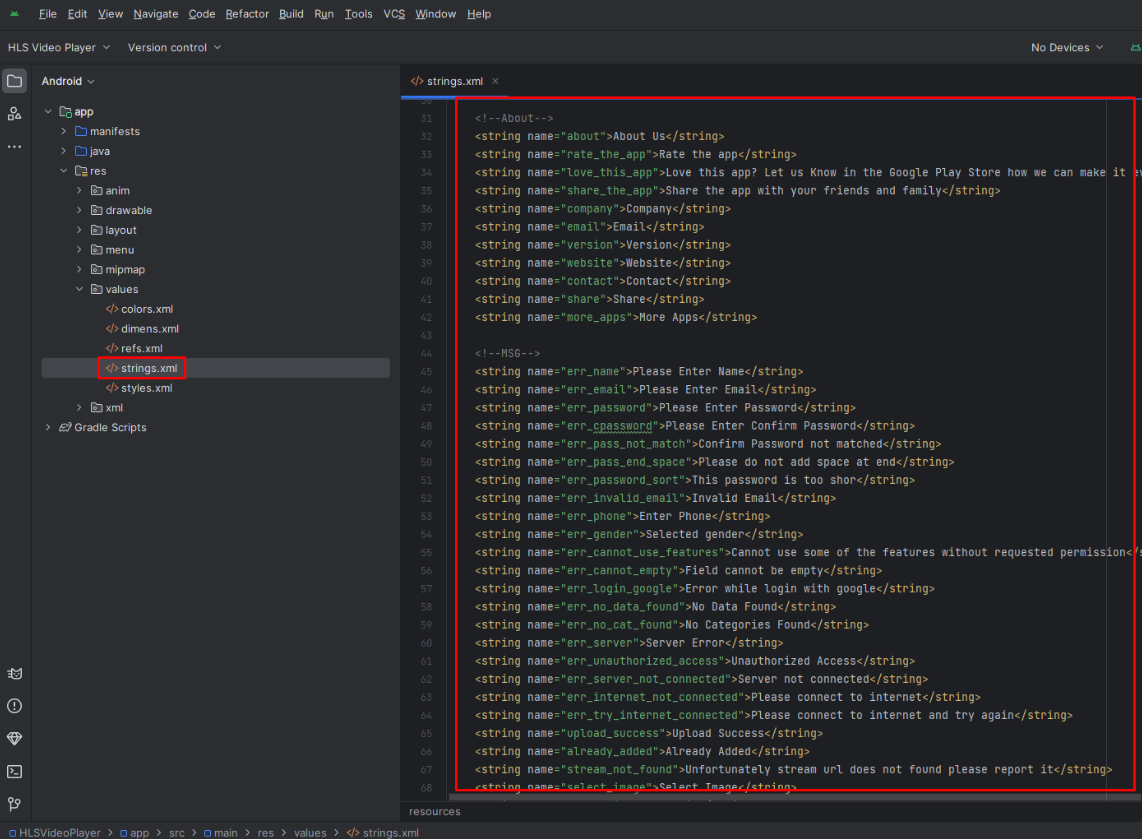Open the Logcat tool window icon
The height and width of the screenshot is (839, 1142).
coord(15,674)
